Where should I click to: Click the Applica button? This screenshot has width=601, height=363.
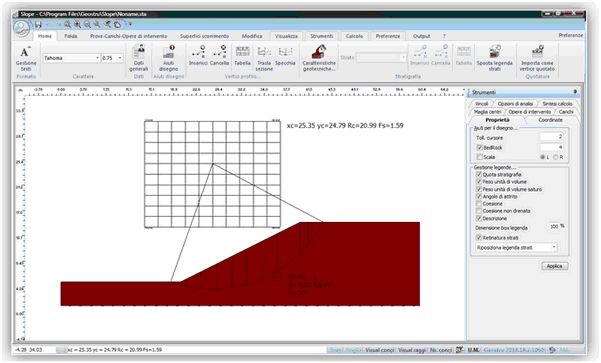tap(554, 266)
